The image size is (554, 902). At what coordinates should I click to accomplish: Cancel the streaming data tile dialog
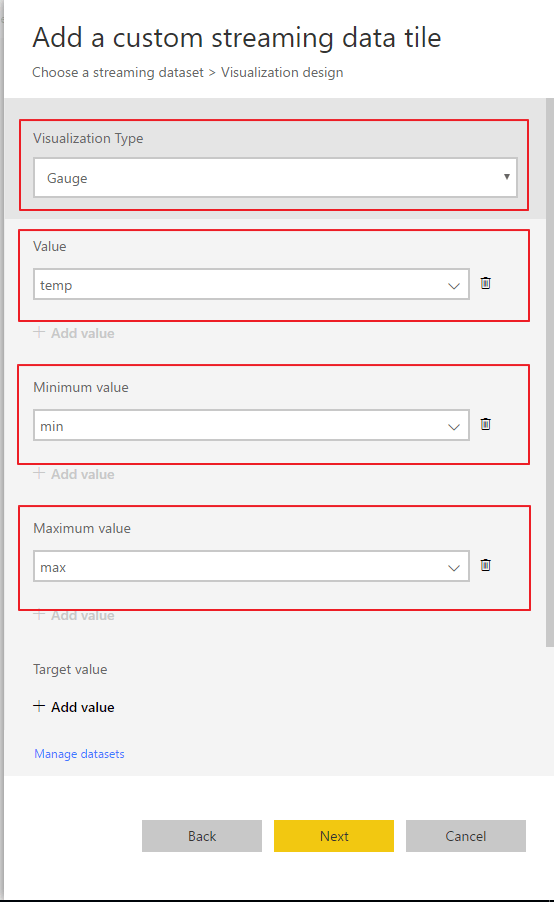(465, 836)
